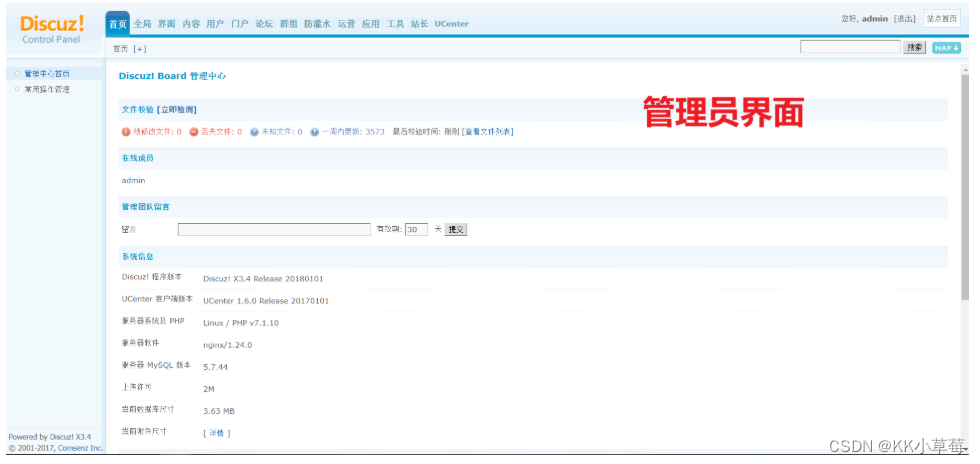Click the MySQL version '5.7.44' value
Viewport: 980px width, 464px height.
pos(216,367)
